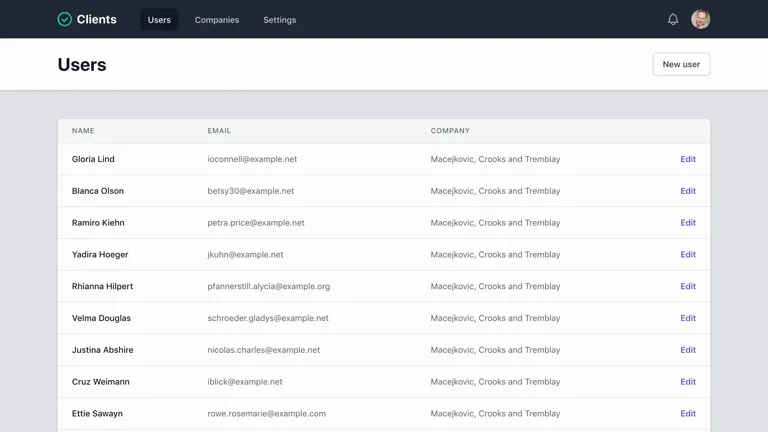Edit Blanca Olson's entry
Image resolution: width=768 pixels, height=432 pixels.
pyautogui.click(x=688, y=191)
